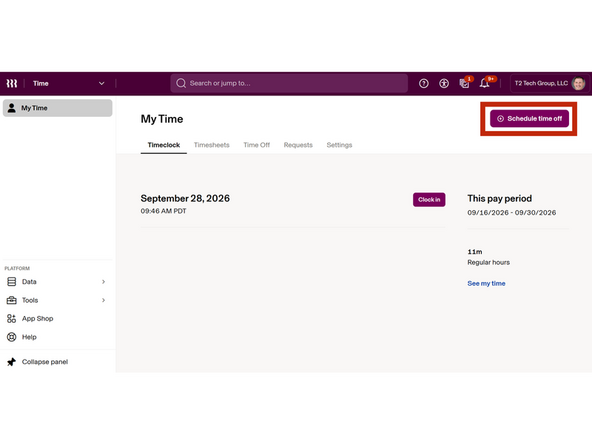This screenshot has height=444, width=592.
Task: Click the plus icon in Schedule time off
Action: point(500,119)
